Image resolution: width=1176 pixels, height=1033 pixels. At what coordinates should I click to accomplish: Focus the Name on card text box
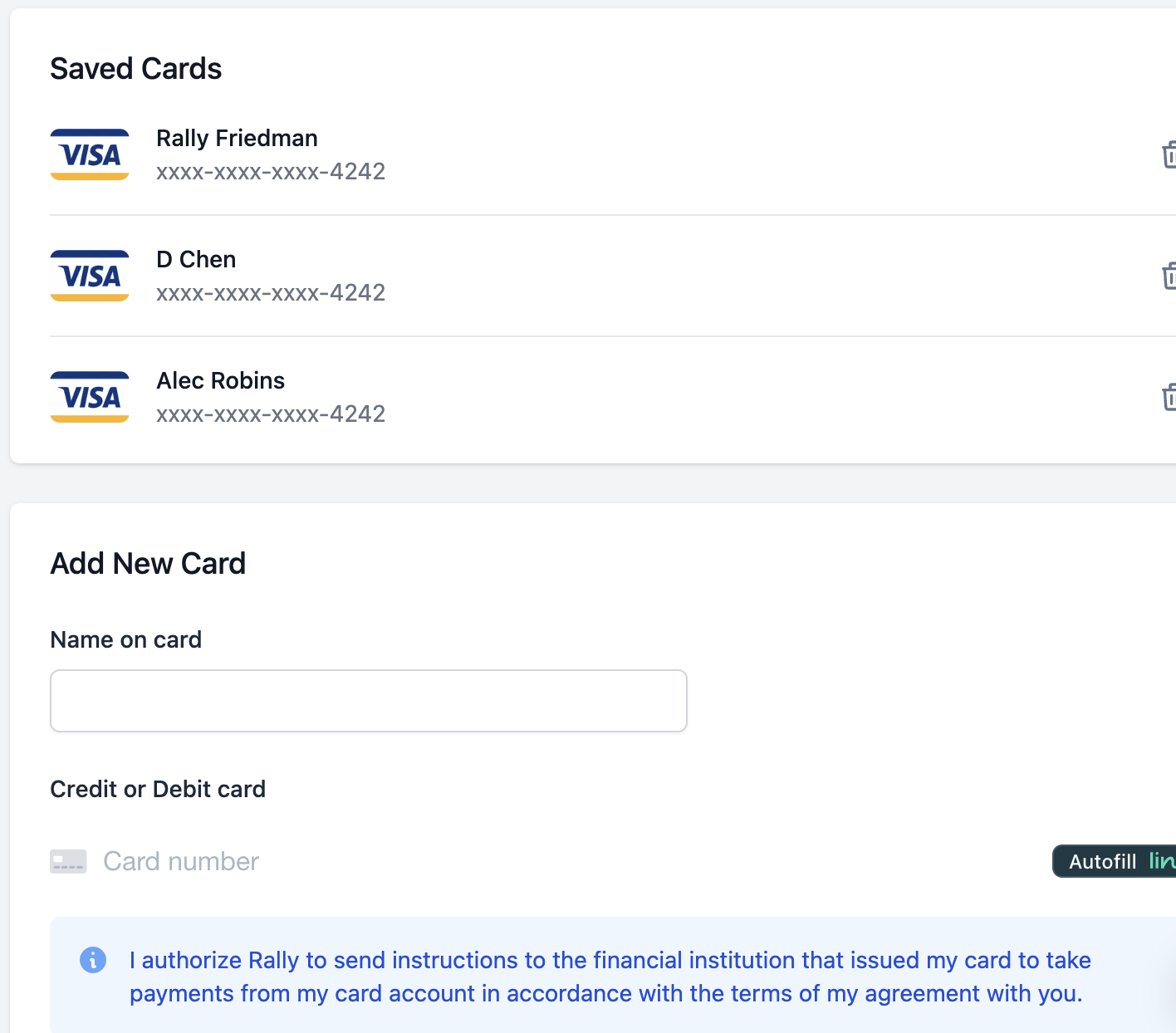tap(369, 701)
